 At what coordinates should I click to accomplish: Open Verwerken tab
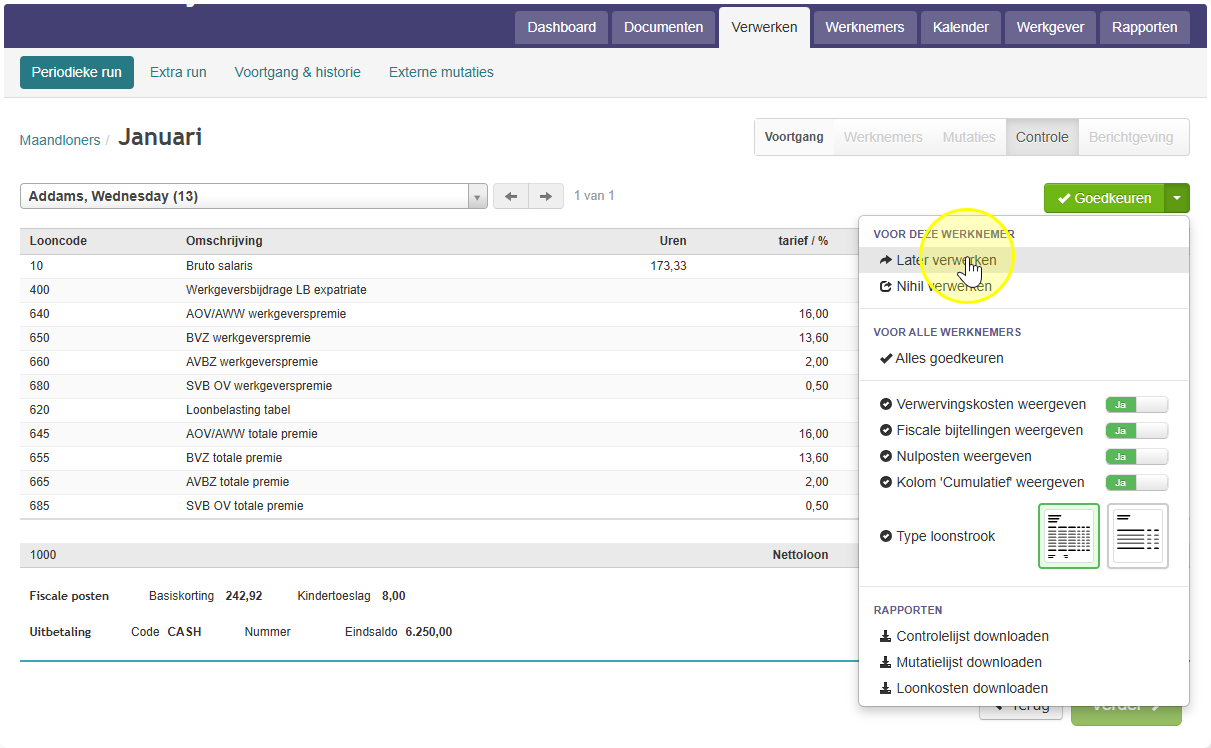click(764, 27)
